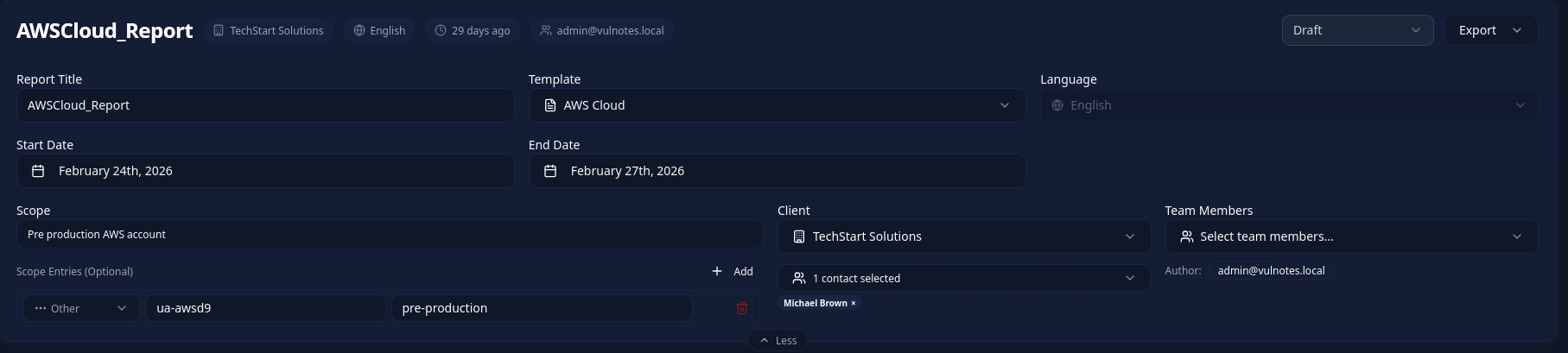The image size is (1568, 353).
Task: Click the Report Title input field
Action: click(x=265, y=105)
